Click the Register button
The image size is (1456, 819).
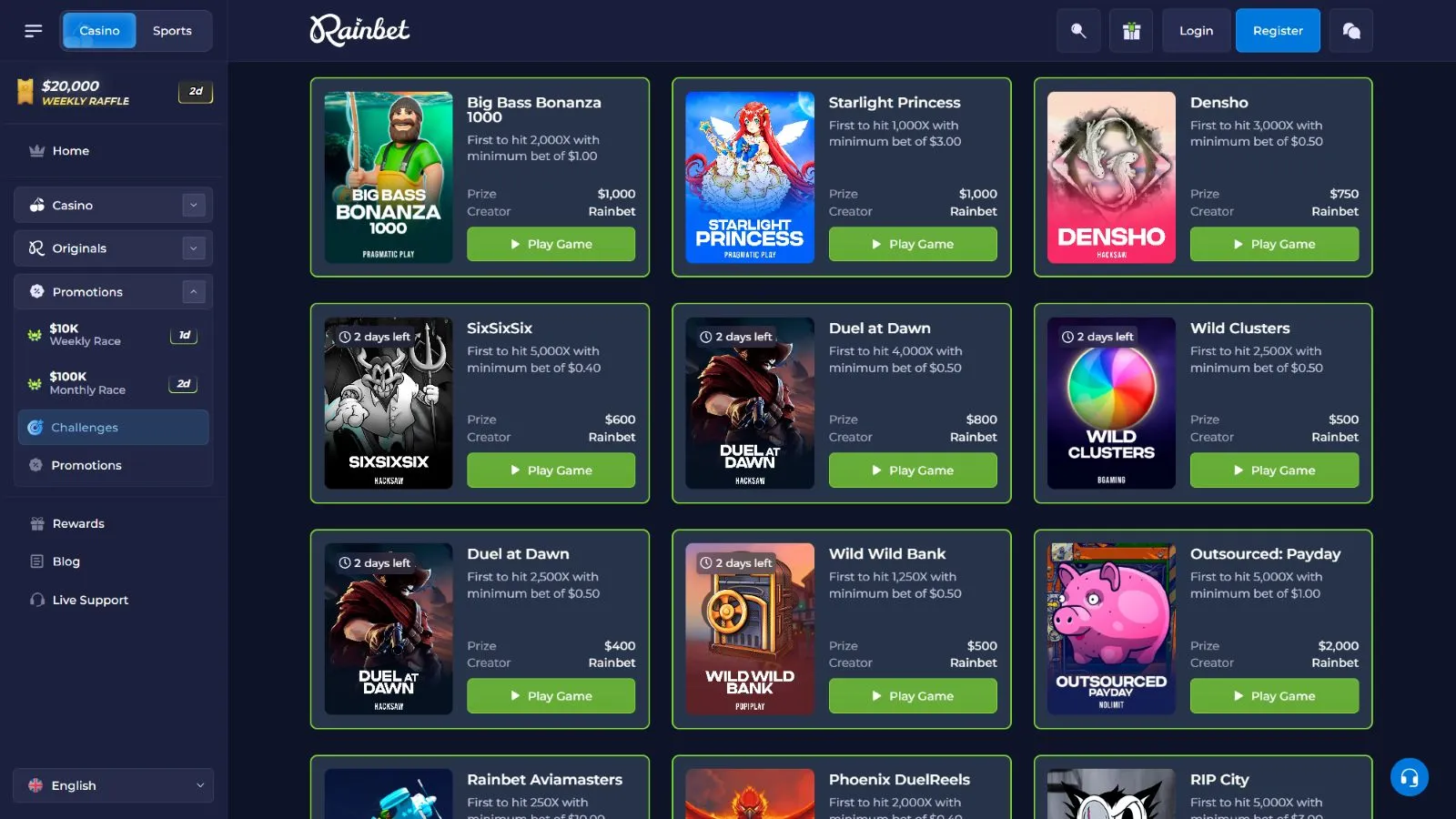pyautogui.click(x=1278, y=31)
